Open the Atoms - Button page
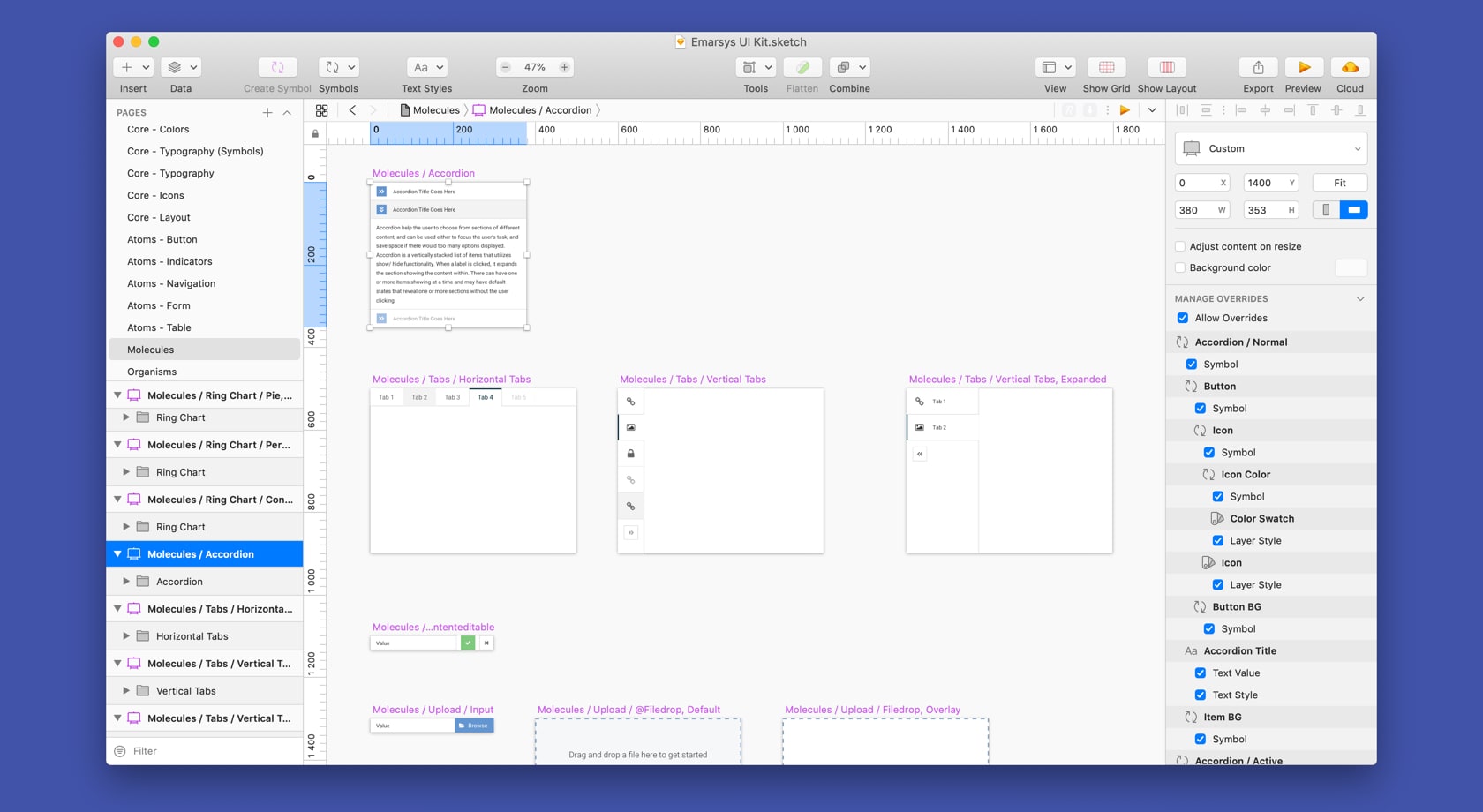 pos(162,239)
